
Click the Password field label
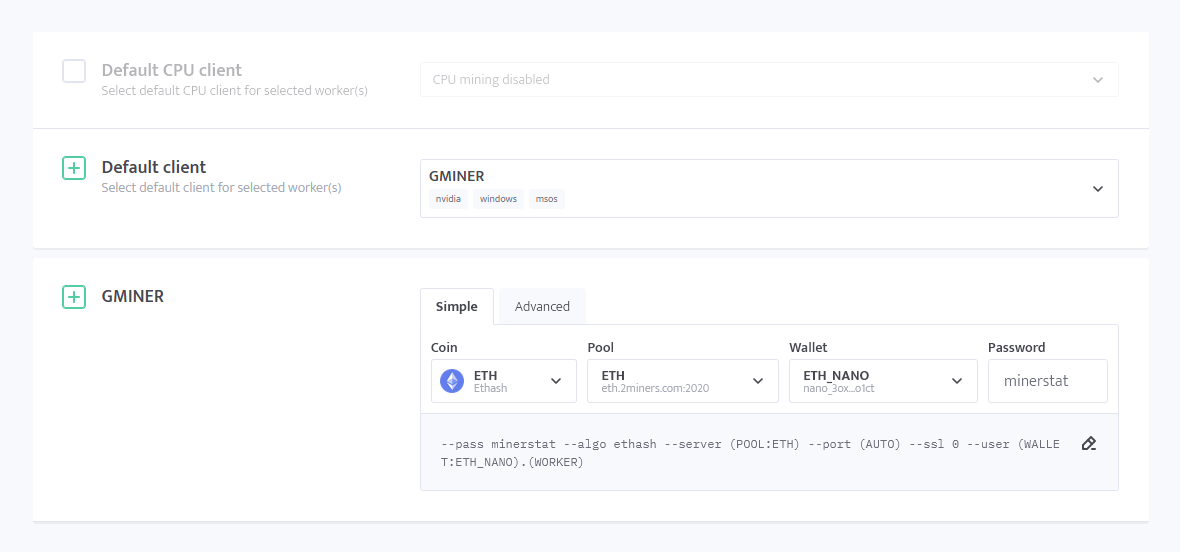click(1017, 347)
